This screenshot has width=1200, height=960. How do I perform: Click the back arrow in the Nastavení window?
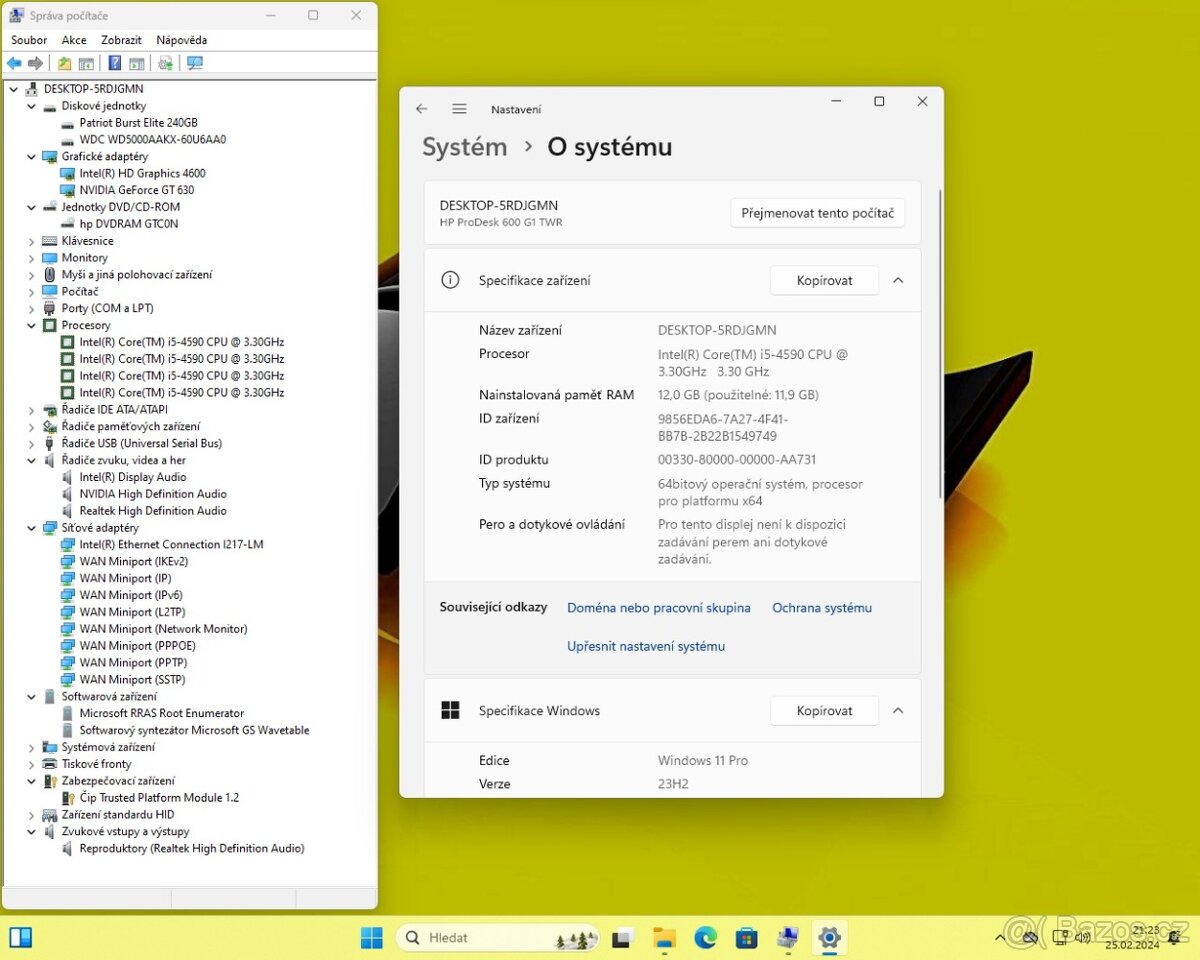421,108
